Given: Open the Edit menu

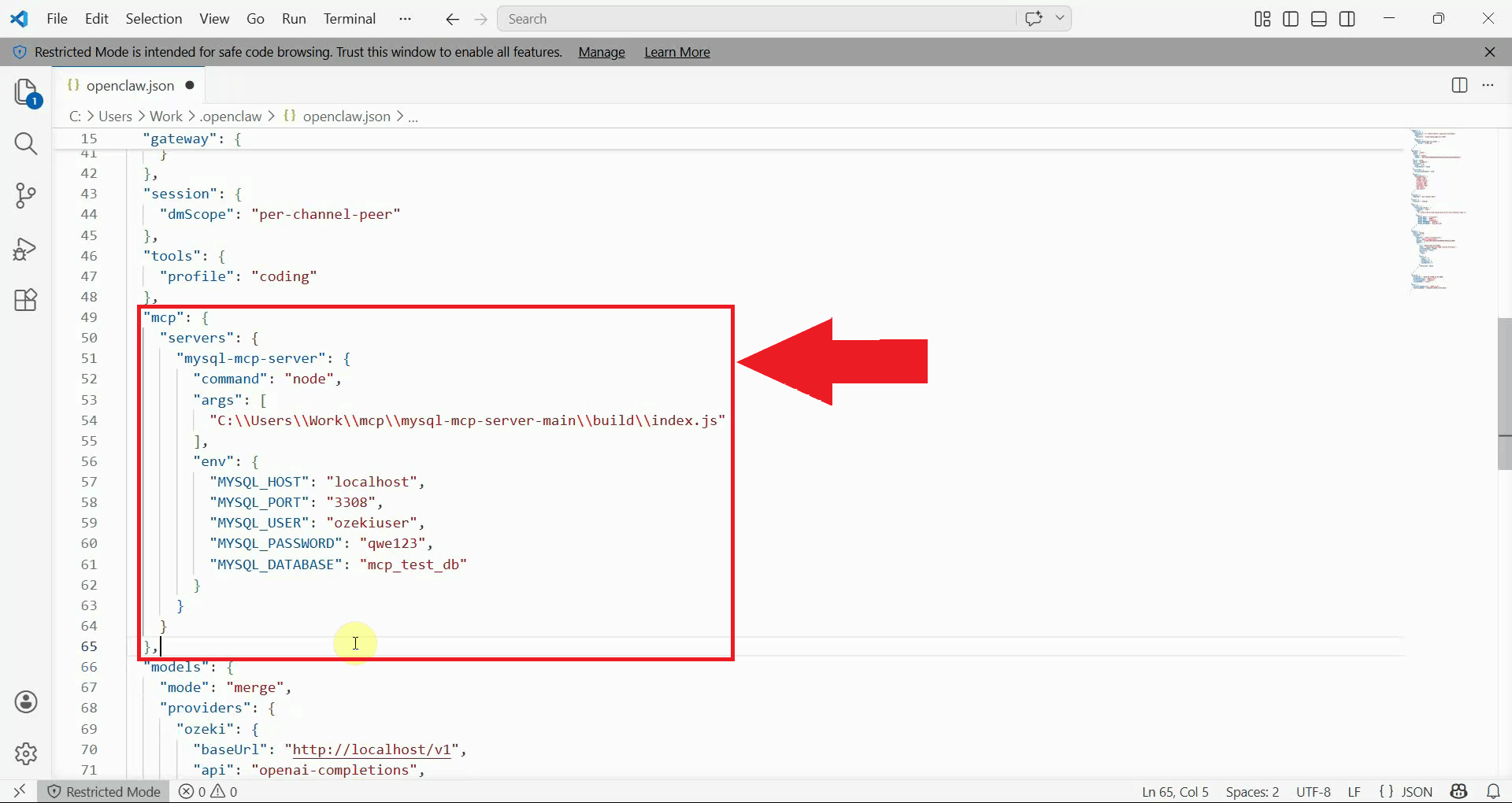Looking at the screenshot, I should click(x=97, y=19).
